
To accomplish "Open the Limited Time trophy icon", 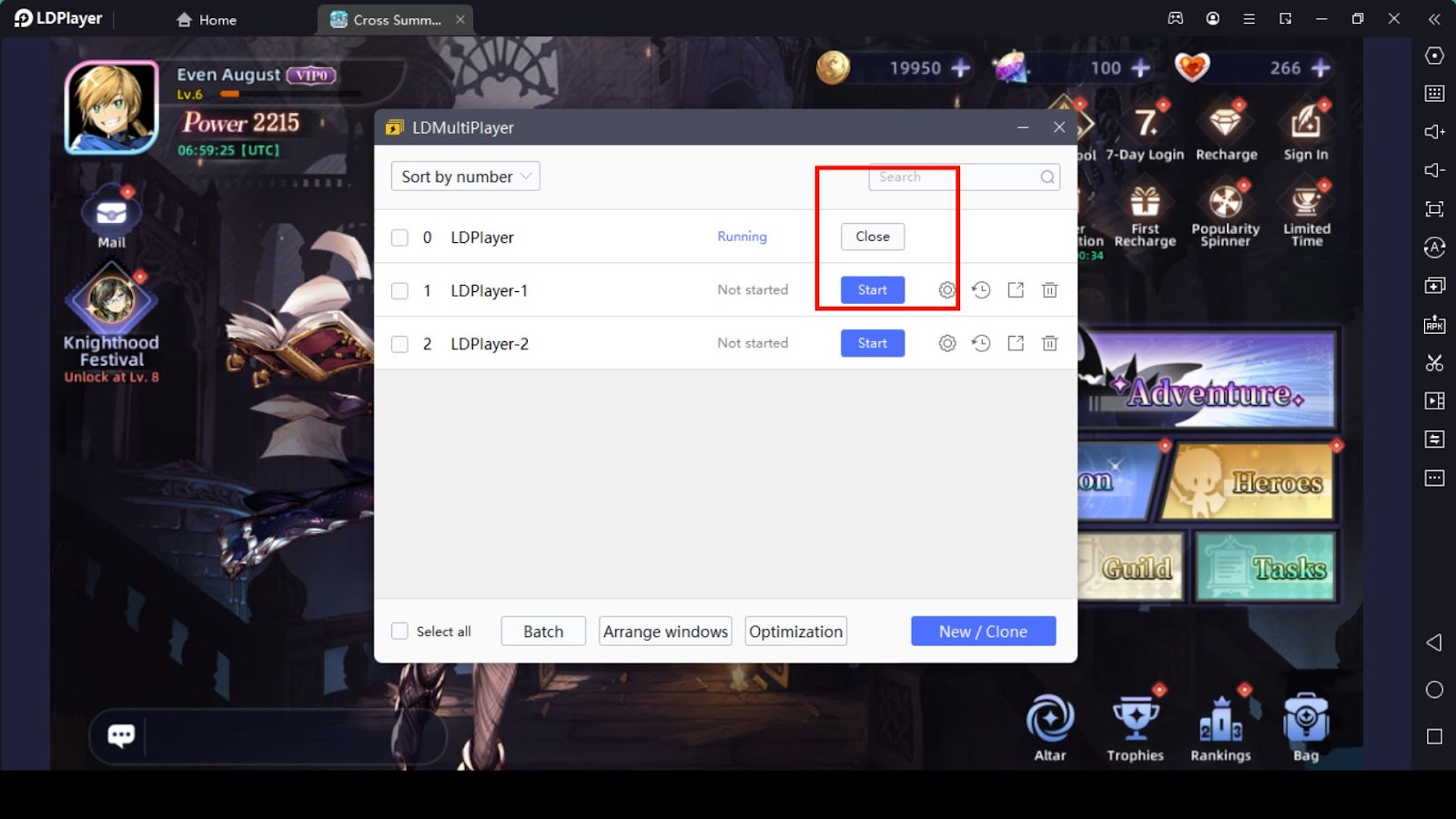I will pyautogui.click(x=1307, y=215).
